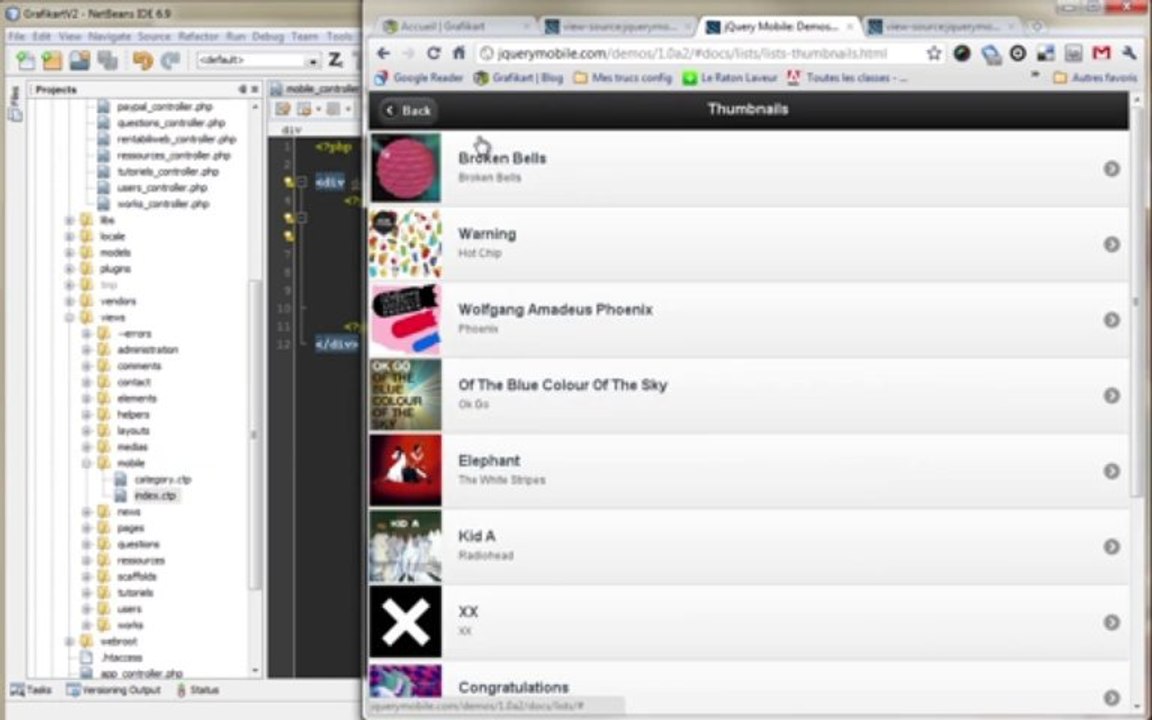Screen dimensions: 1152x720
Task: Click the Back button in Thumbnails header
Action: [x=408, y=110]
